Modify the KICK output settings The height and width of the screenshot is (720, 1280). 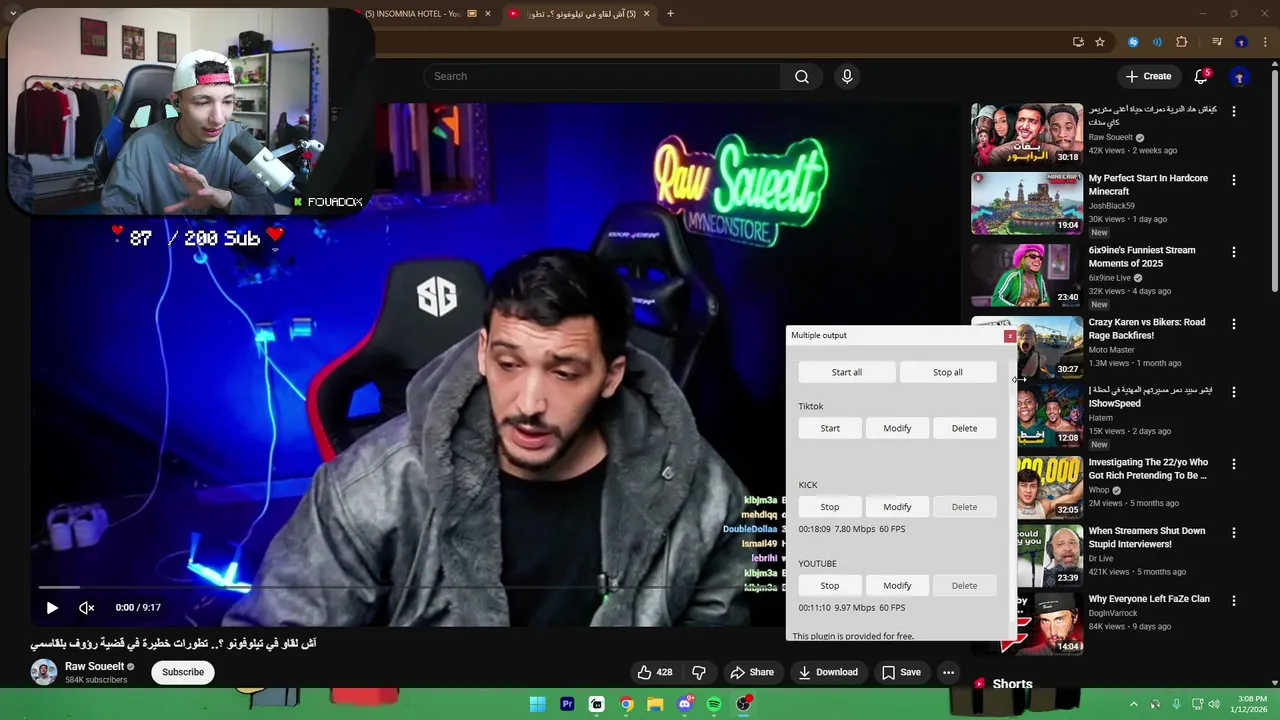[x=897, y=507]
